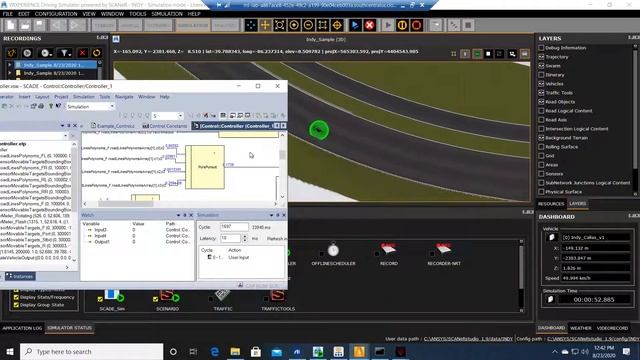Click the Open folder icon in SCANeR toolbar
The height and width of the screenshot is (360, 640).
click(25, 25)
